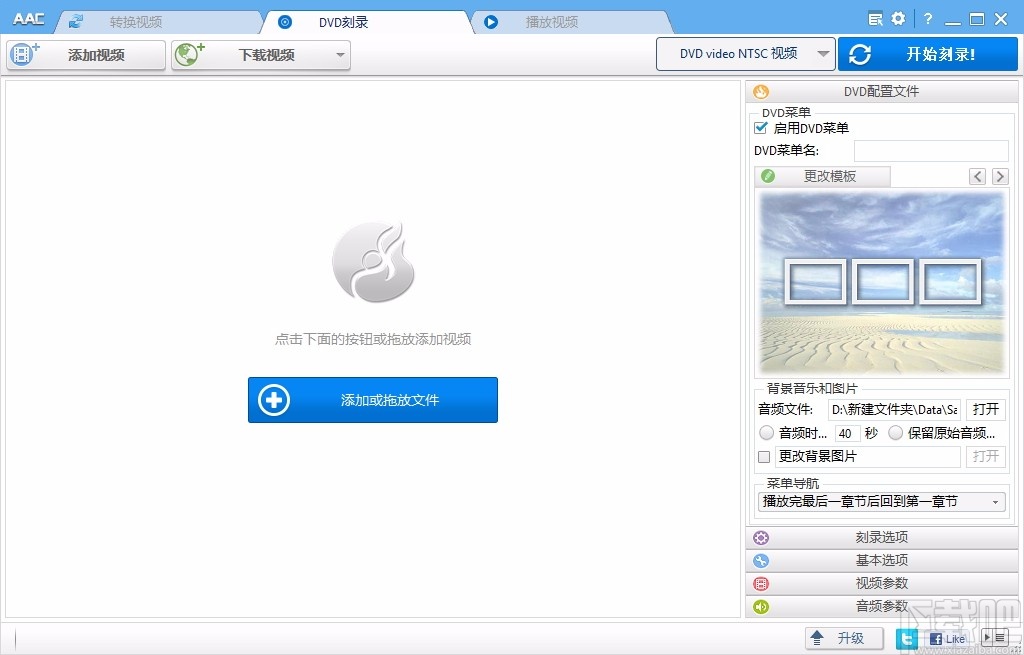Select the 音频时长 40 seconds option

(x=764, y=433)
